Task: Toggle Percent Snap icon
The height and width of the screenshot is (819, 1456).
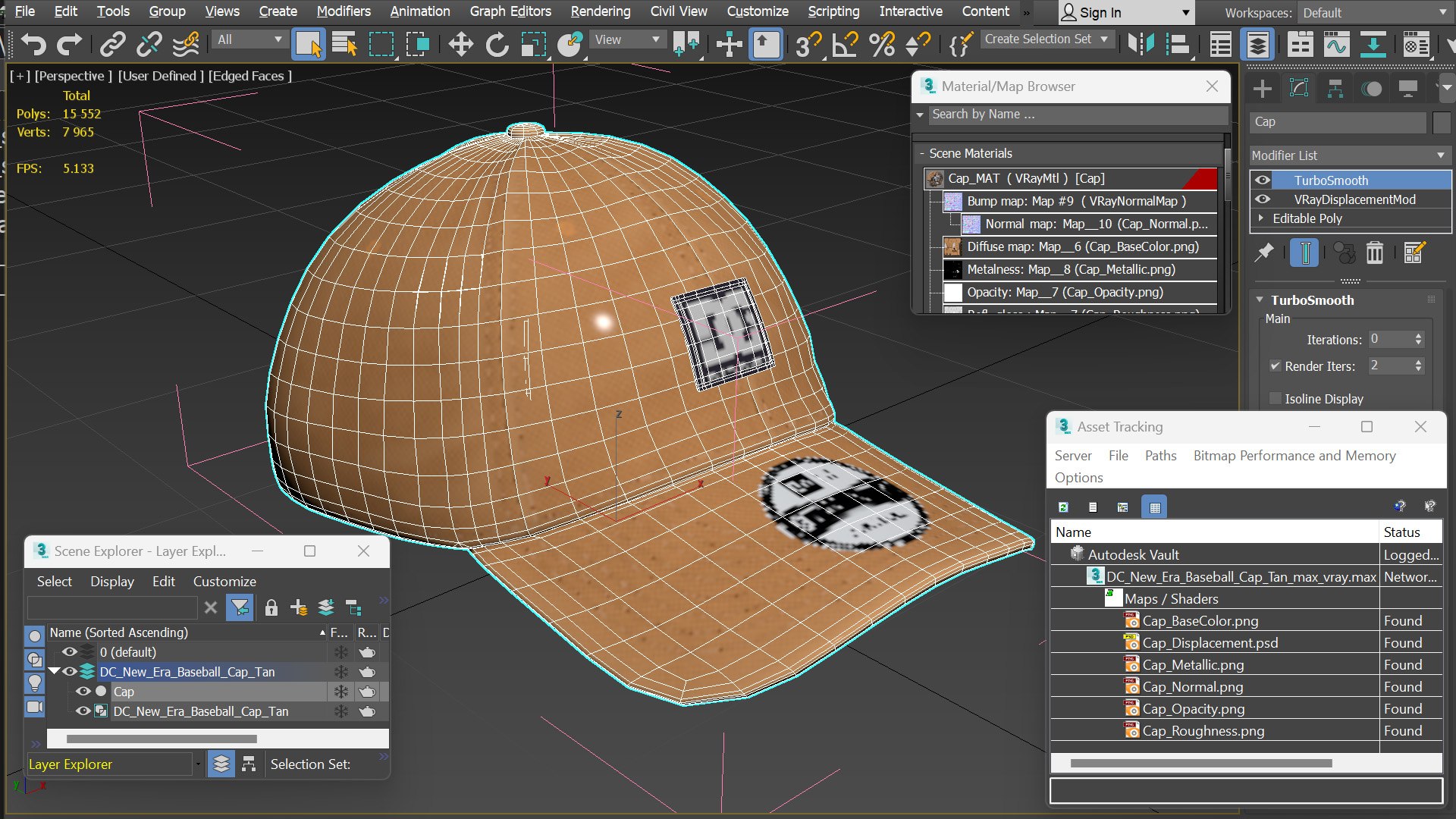Action: [x=881, y=44]
